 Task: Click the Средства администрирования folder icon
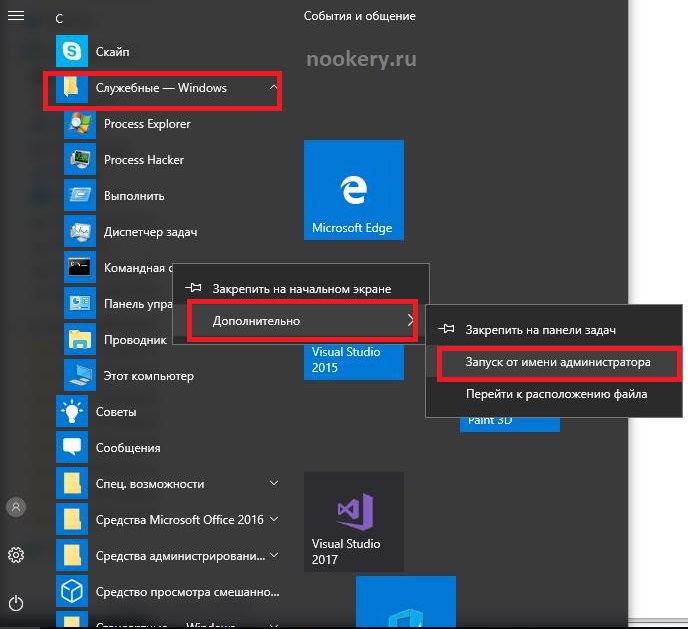coord(72,555)
